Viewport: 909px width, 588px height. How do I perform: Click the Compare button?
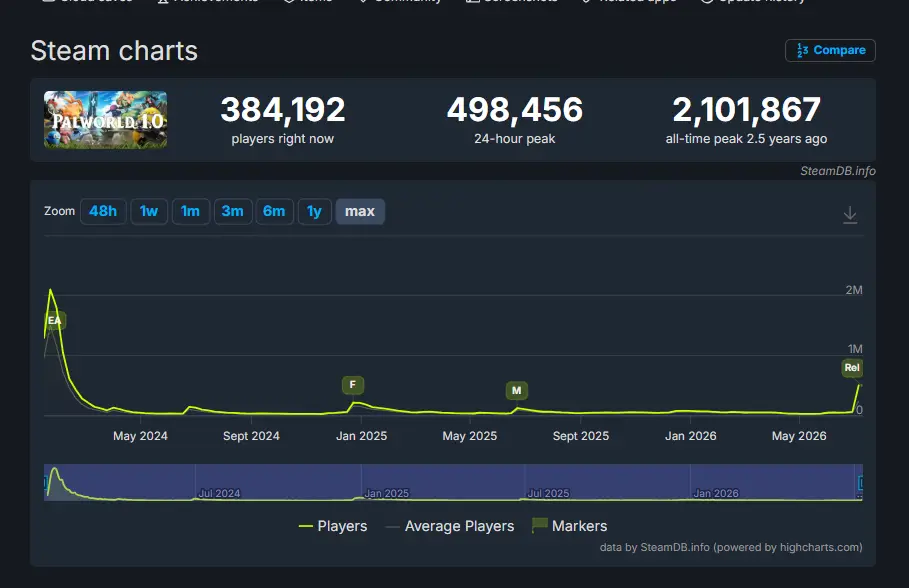(830, 50)
